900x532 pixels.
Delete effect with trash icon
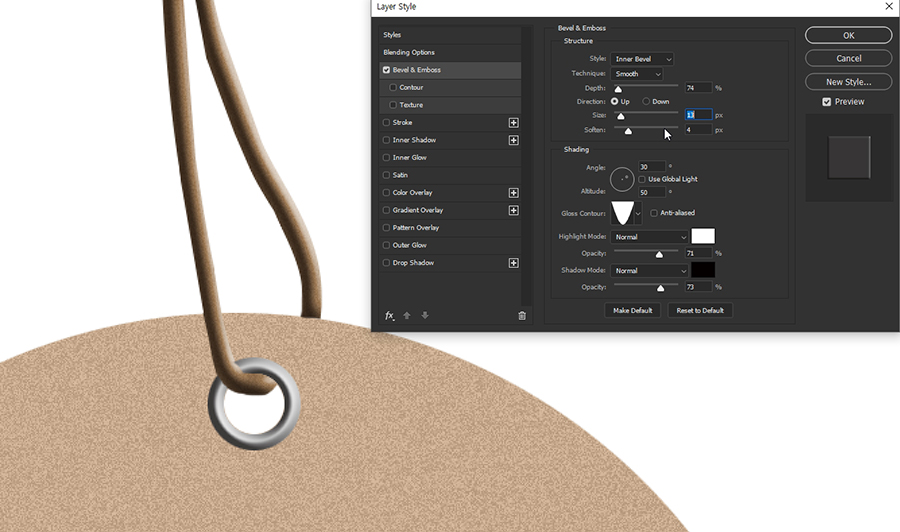tap(522, 316)
